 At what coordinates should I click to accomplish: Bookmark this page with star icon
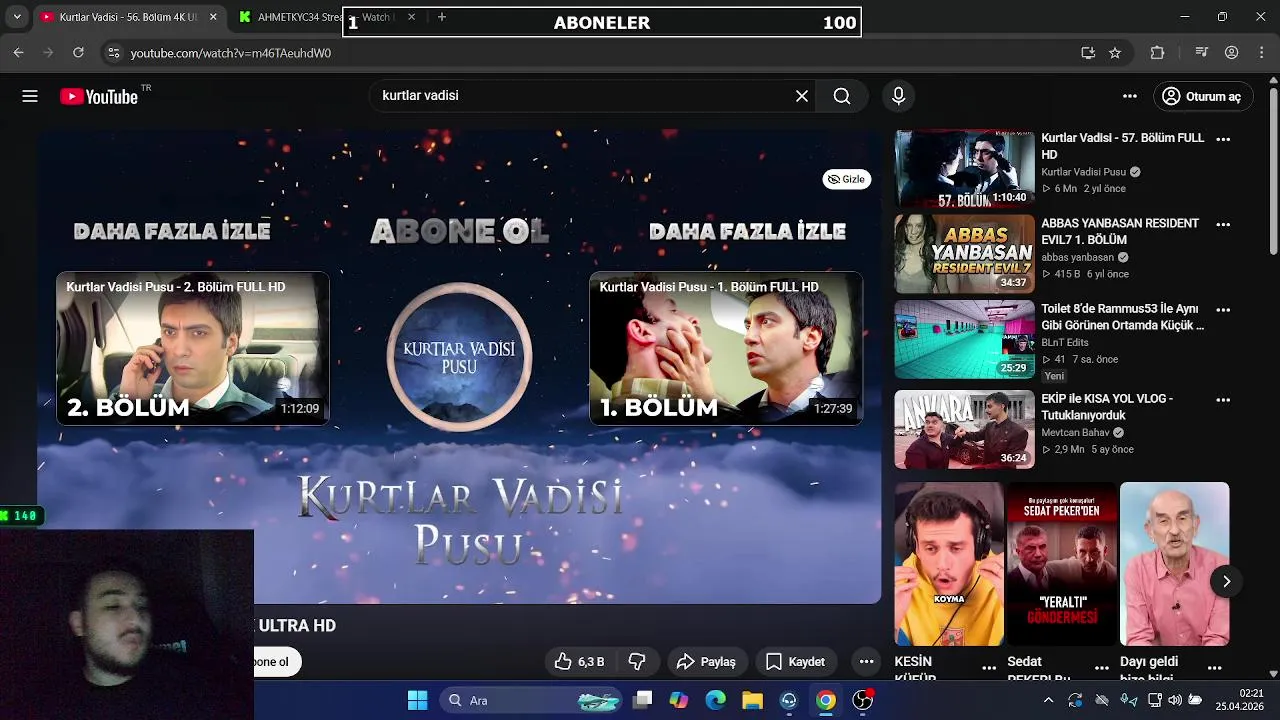click(x=1115, y=53)
